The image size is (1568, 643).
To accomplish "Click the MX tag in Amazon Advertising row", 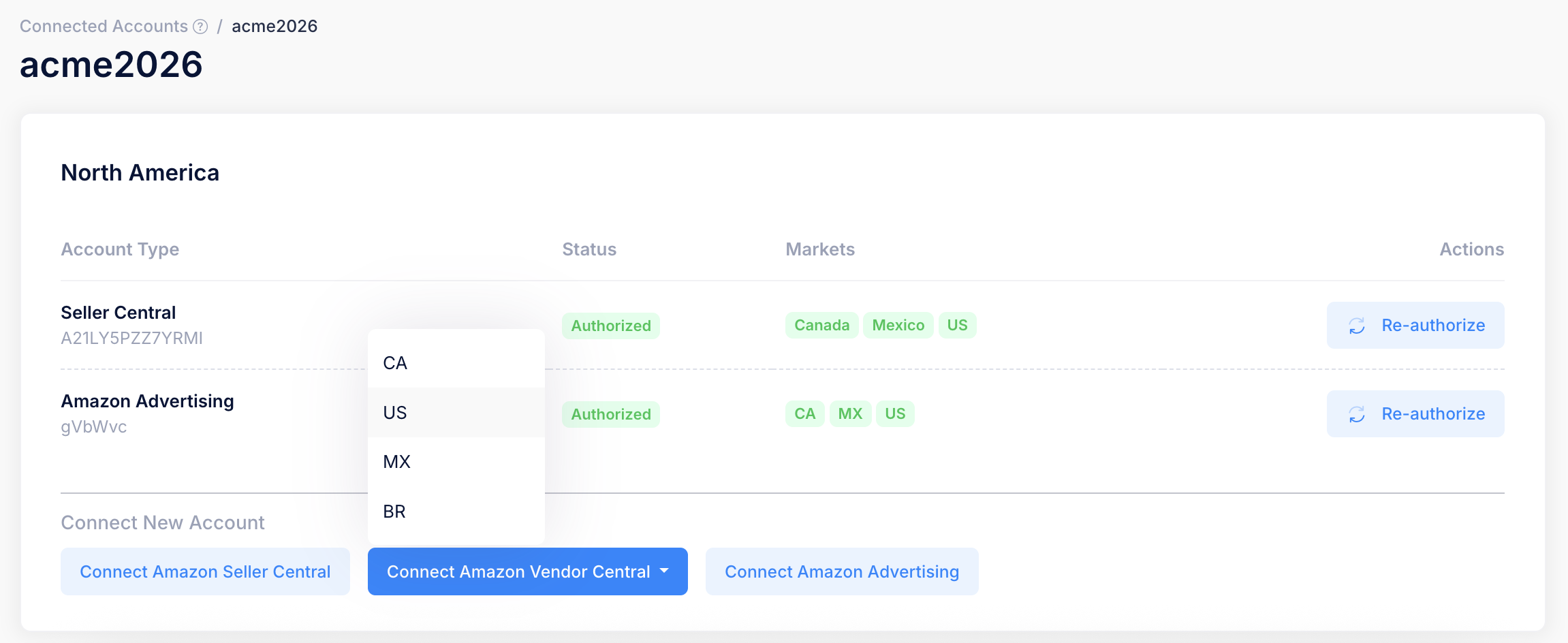I will tap(850, 414).
